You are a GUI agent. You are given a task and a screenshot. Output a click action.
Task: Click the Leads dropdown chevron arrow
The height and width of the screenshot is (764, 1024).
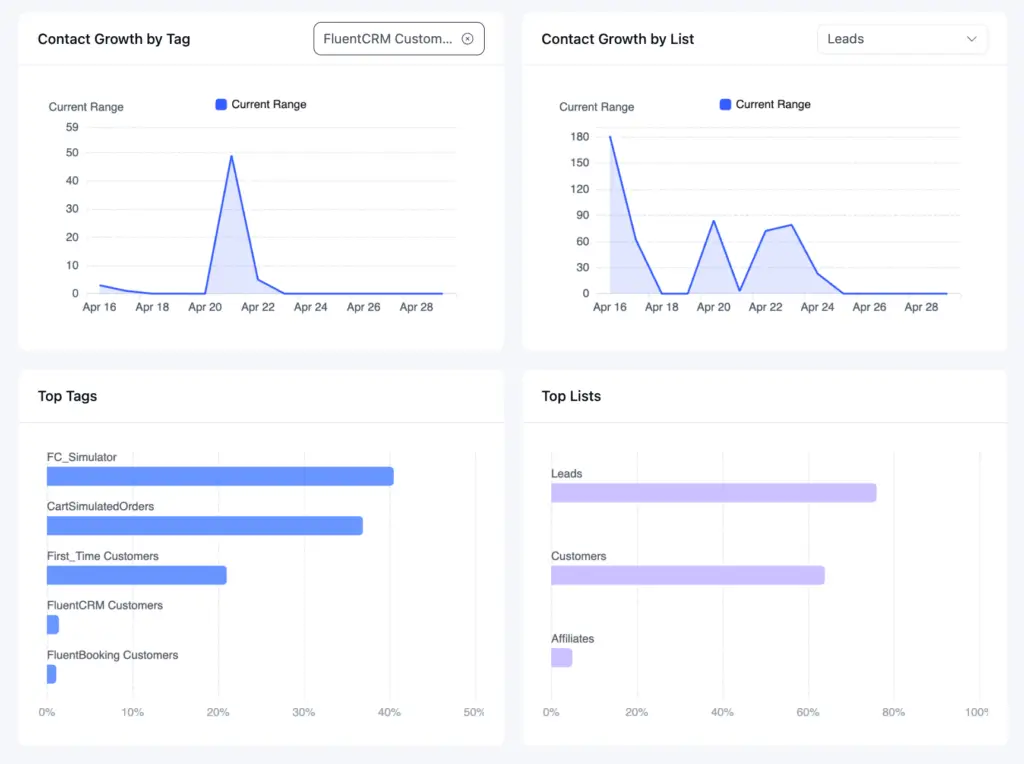click(971, 39)
